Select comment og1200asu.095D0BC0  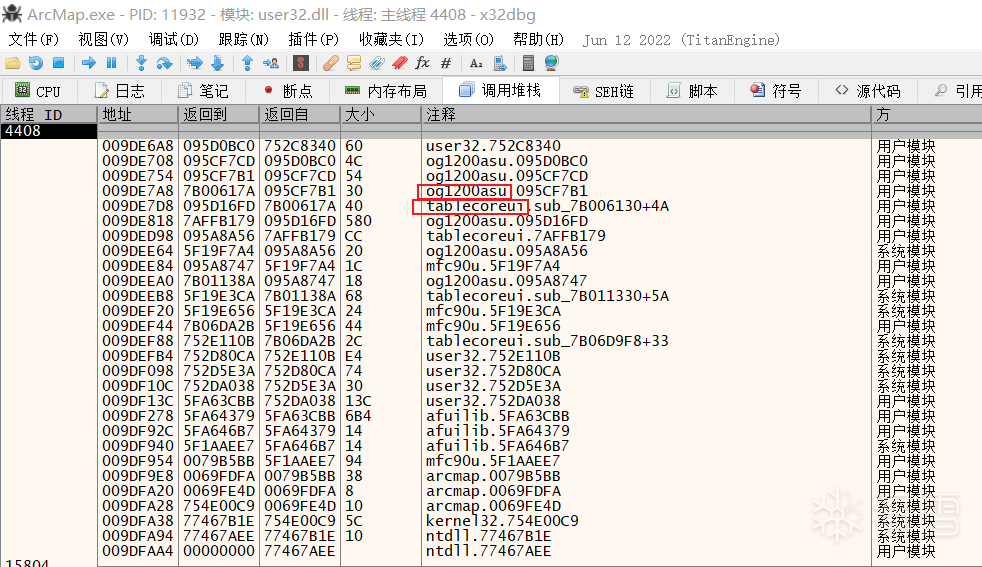click(x=507, y=161)
